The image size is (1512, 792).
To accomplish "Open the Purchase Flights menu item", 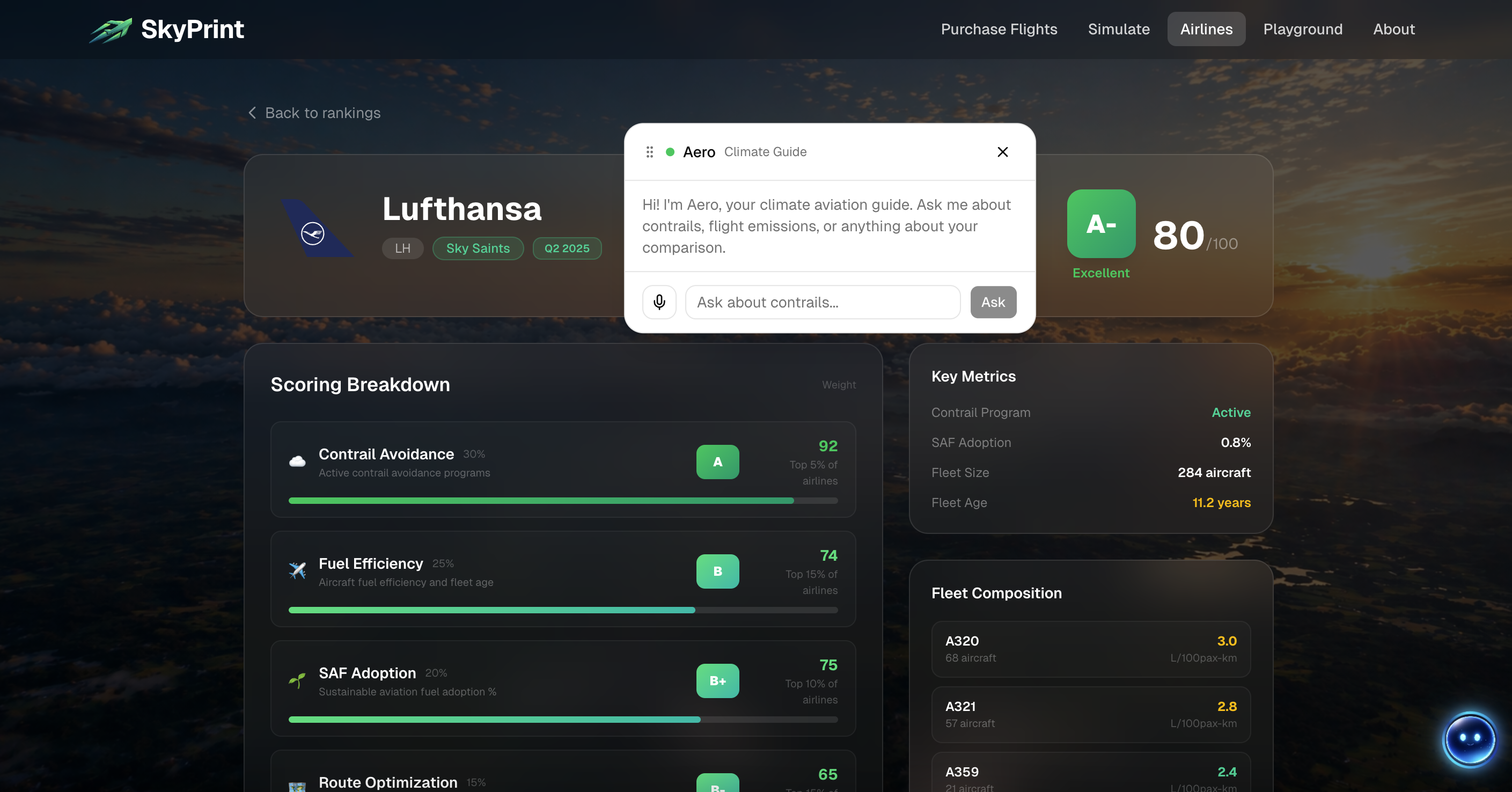I will [999, 30].
